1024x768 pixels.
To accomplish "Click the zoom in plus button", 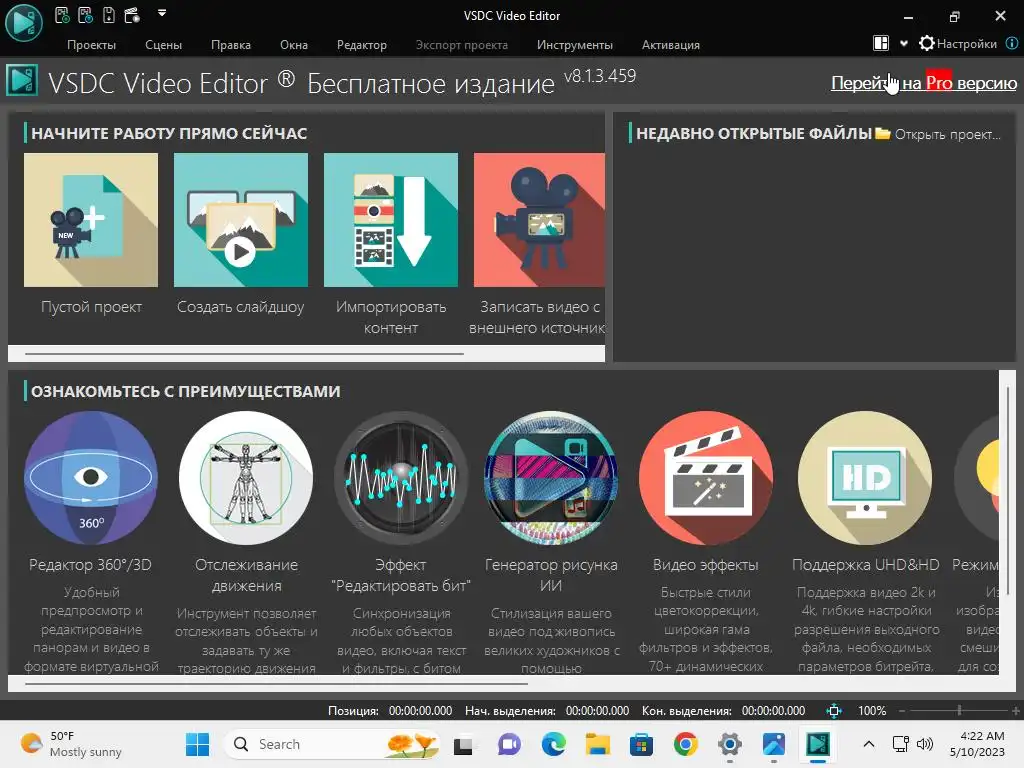I will click(x=1016, y=711).
